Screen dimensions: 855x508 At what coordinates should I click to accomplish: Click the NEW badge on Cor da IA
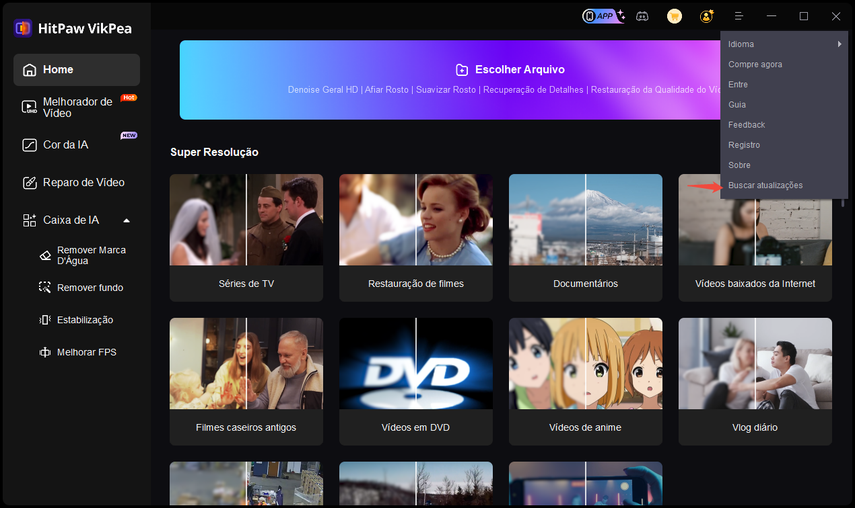(129, 135)
